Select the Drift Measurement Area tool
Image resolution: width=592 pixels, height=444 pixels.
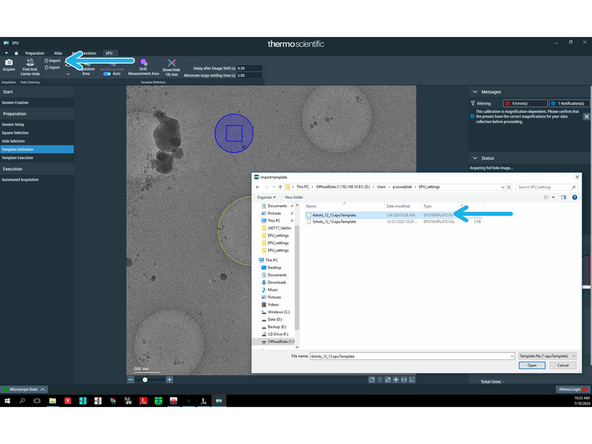[x=143, y=67]
